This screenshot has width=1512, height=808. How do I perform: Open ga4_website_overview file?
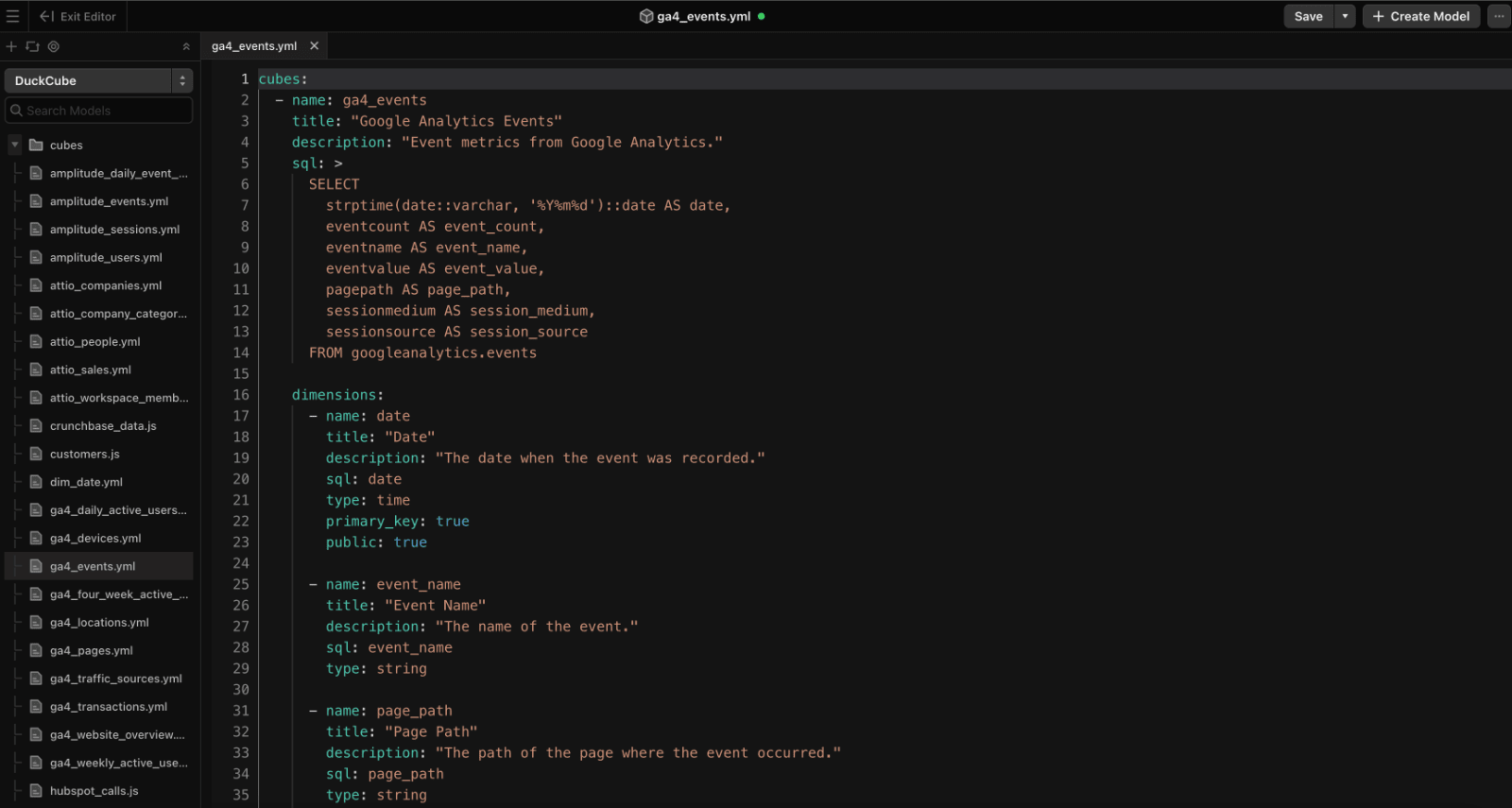click(x=117, y=735)
